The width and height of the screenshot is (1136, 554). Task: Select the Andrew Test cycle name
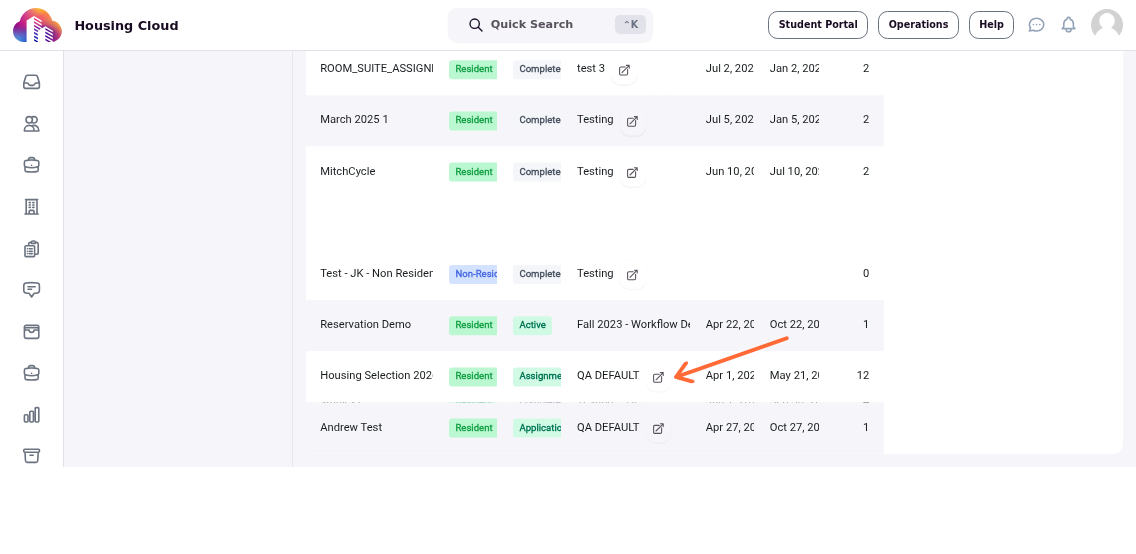(x=351, y=427)
